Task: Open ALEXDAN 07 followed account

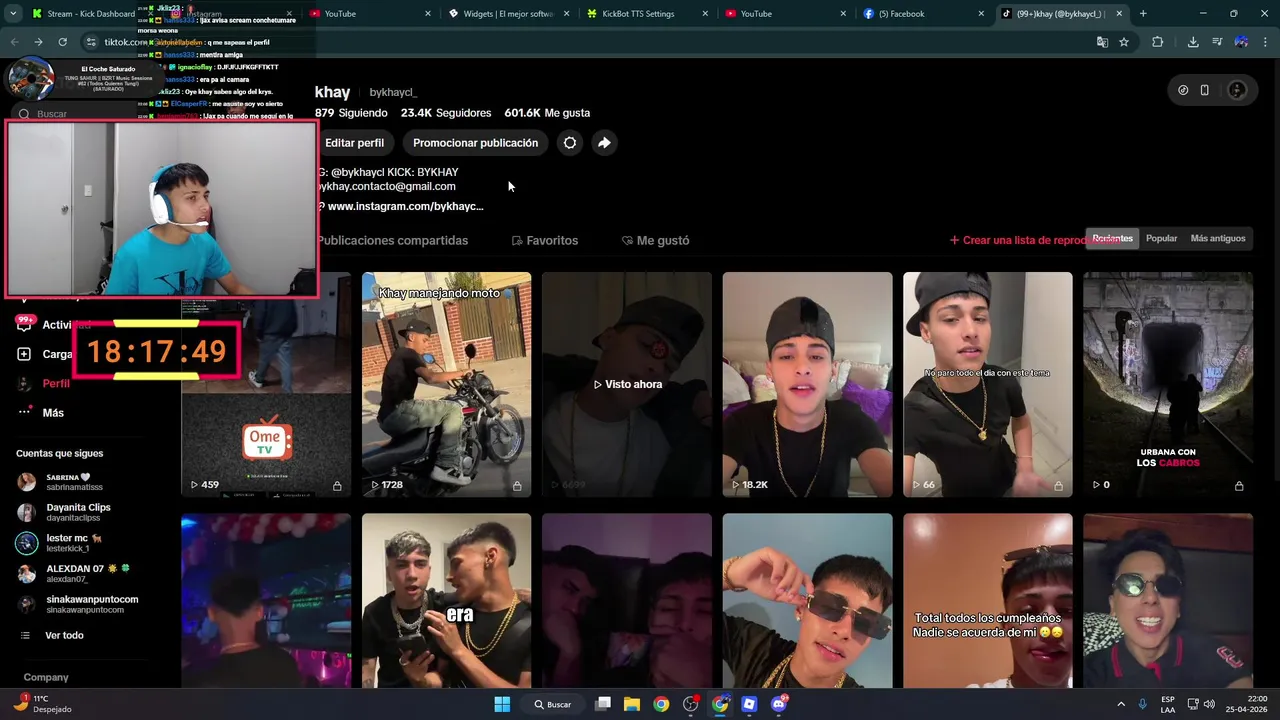Action: [x=75, y=573]
